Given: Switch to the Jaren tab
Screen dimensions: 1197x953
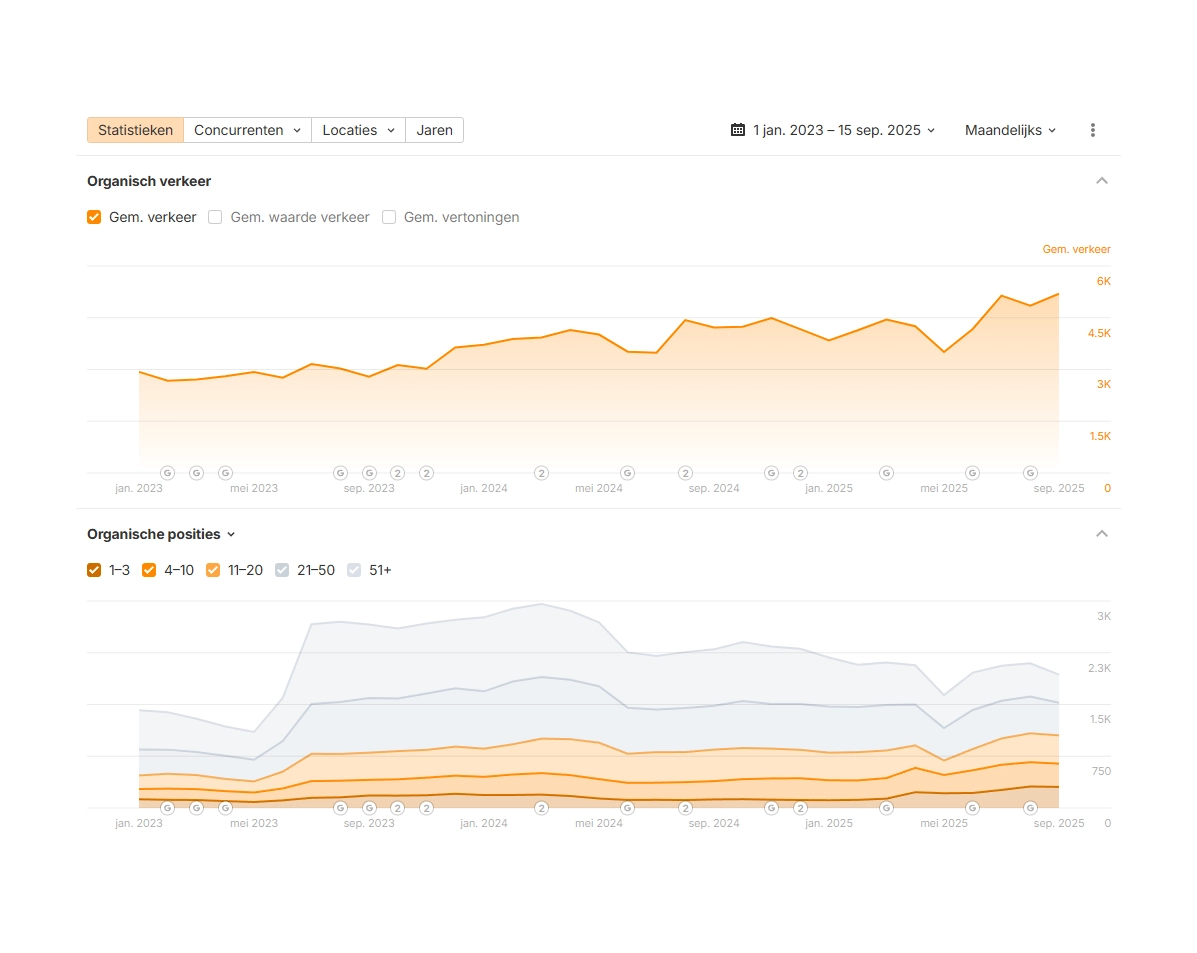Looking at the screenshot, I should (x=434, y=130).
